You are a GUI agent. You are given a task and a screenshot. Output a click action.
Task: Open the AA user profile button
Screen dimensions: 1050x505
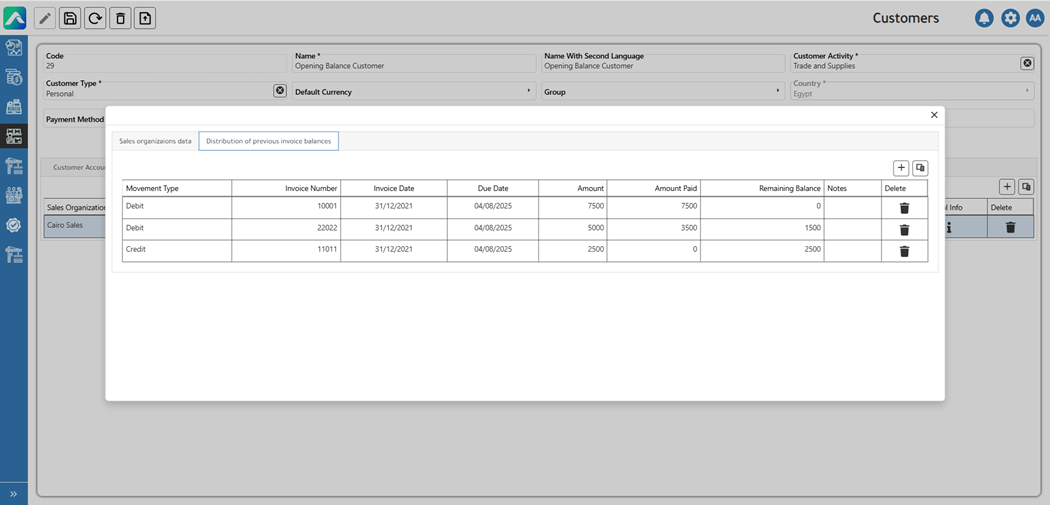[1035, 18]
